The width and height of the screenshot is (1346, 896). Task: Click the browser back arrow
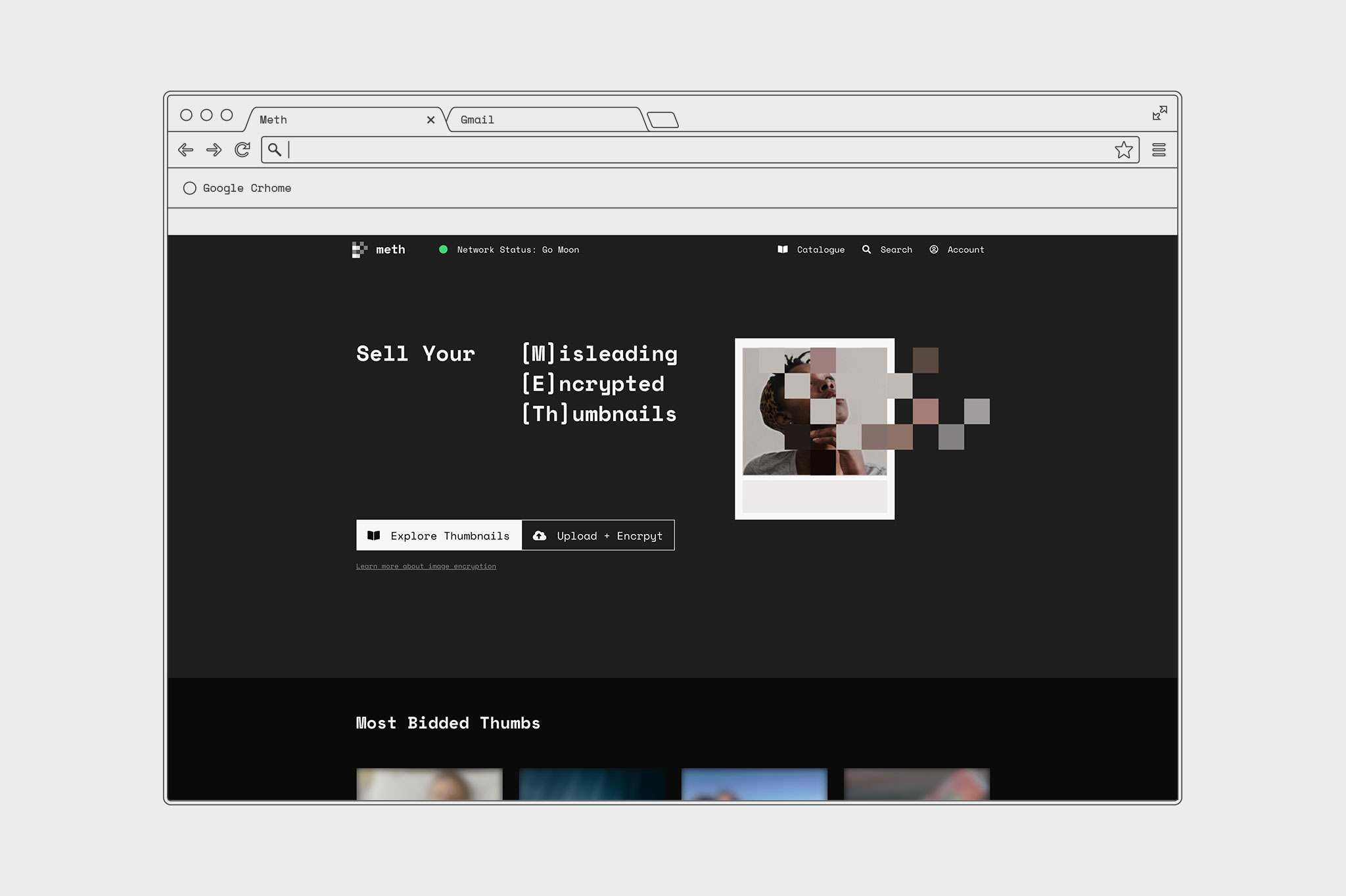[x=185, y=150]
